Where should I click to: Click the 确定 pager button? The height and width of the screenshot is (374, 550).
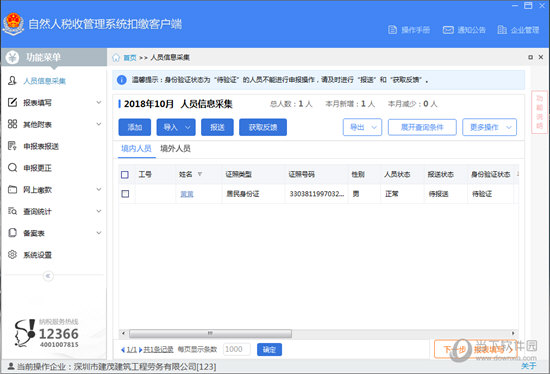[269, 349]
